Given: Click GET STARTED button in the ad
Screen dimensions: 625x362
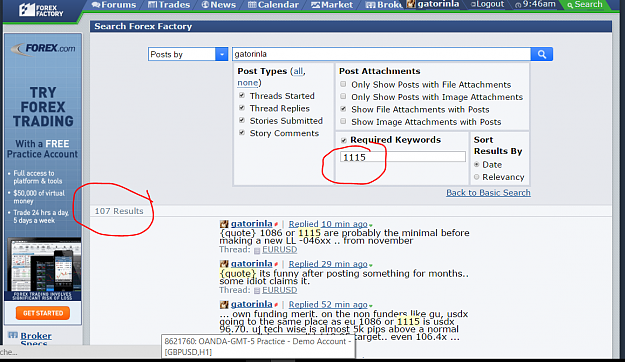Looking at the screenshot, I should click(x=43, y=313).
